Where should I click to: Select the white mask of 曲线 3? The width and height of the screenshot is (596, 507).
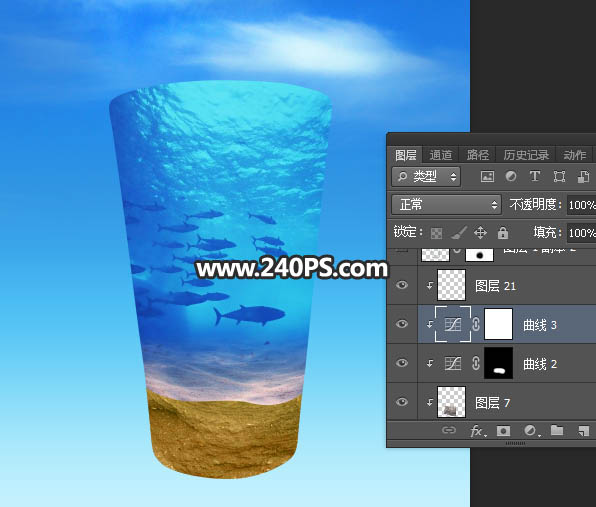[x=498, y=324]
